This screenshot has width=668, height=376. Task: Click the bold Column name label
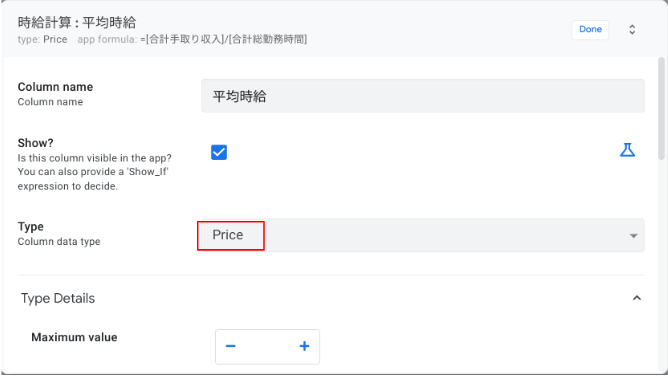[55, 87]
